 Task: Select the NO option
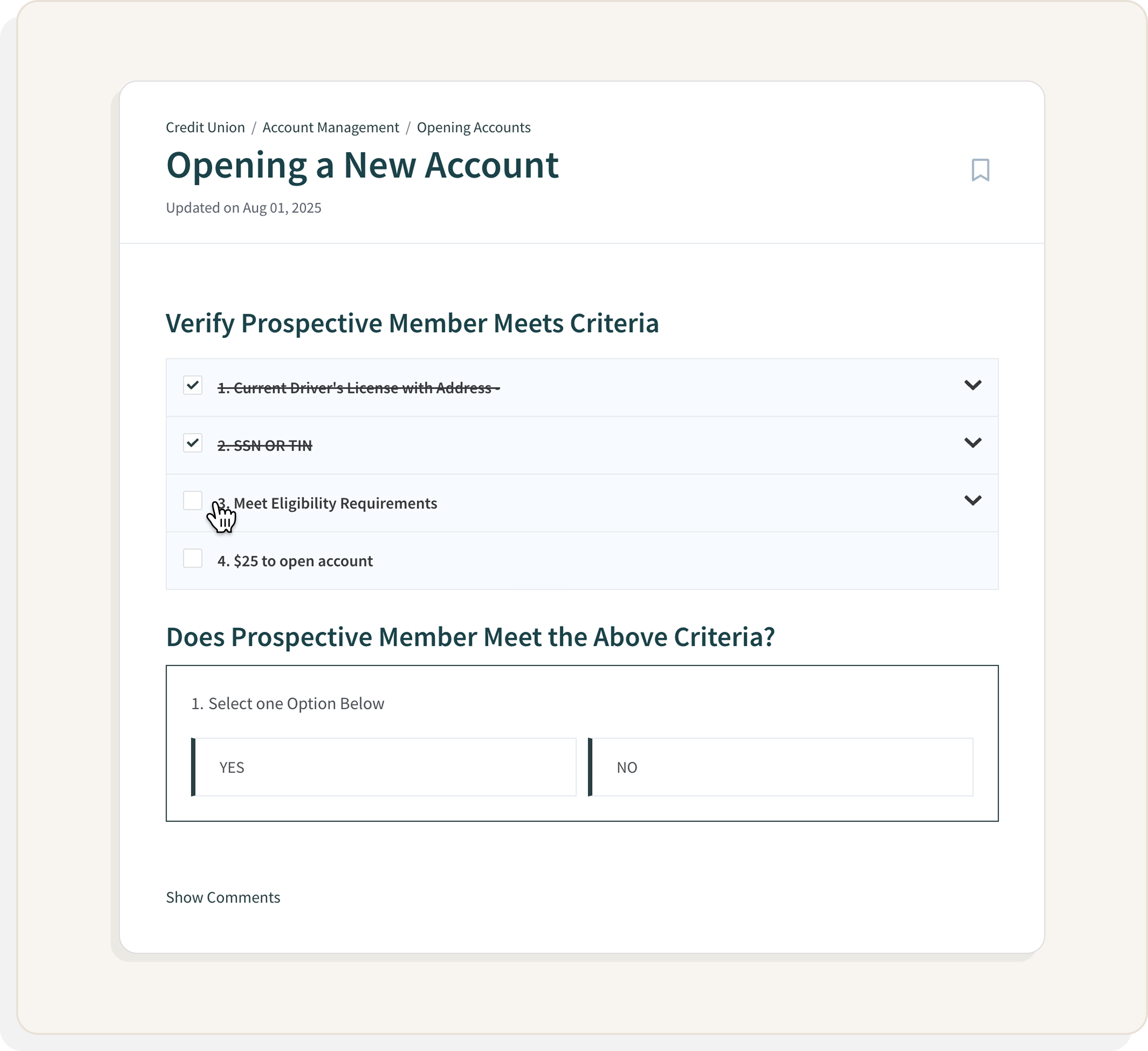pyautogui.click(x=782, y=768)
